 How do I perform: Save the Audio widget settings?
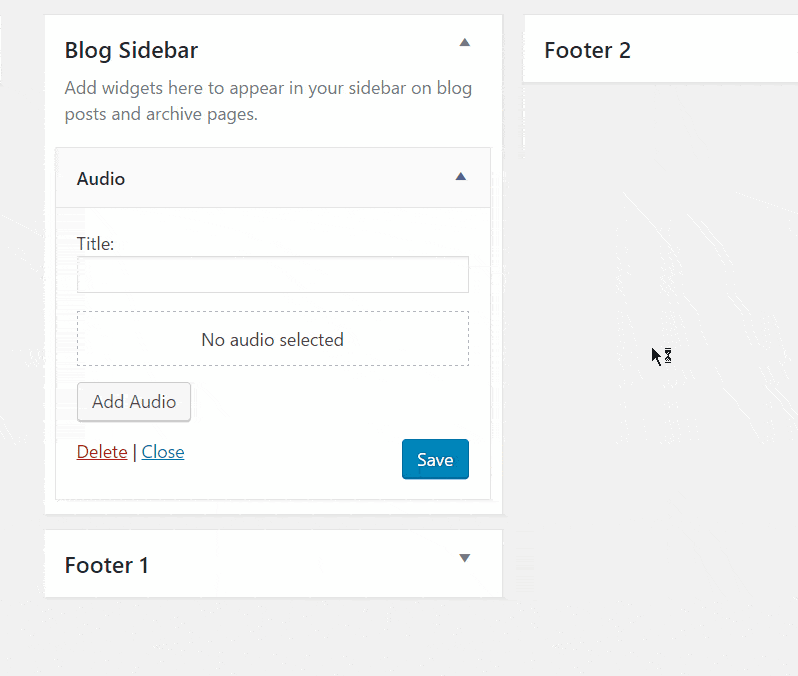coord(435,460)
